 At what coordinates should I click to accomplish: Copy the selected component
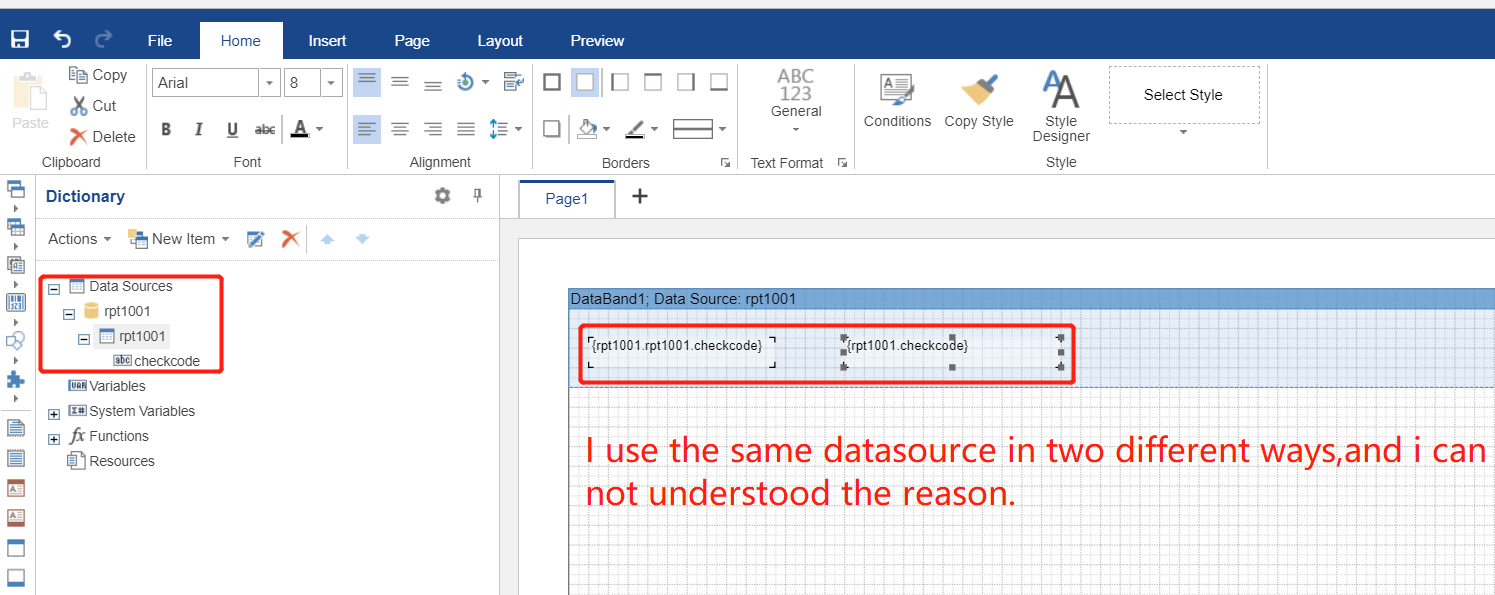98,75
